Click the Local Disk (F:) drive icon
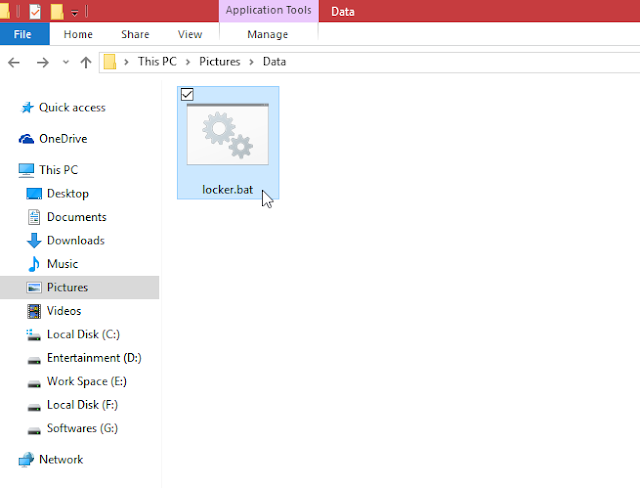This screenshot has width=640, height=488. 34,407
